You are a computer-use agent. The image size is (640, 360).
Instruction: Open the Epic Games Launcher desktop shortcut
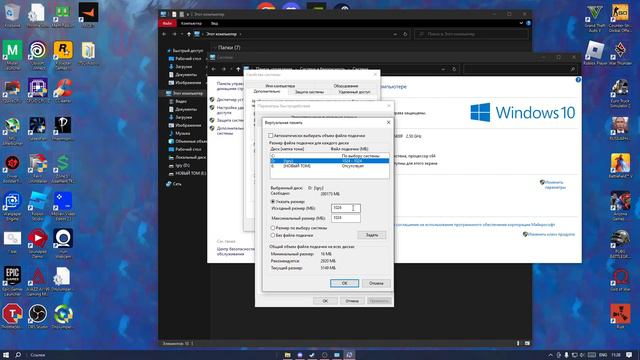coord(12,281)
